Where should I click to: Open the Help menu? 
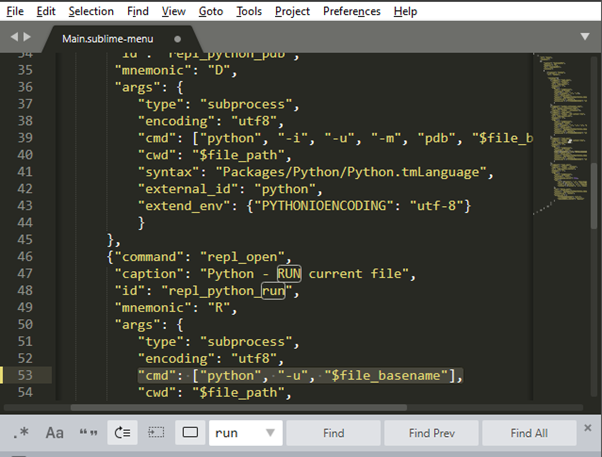coord(405,11)
